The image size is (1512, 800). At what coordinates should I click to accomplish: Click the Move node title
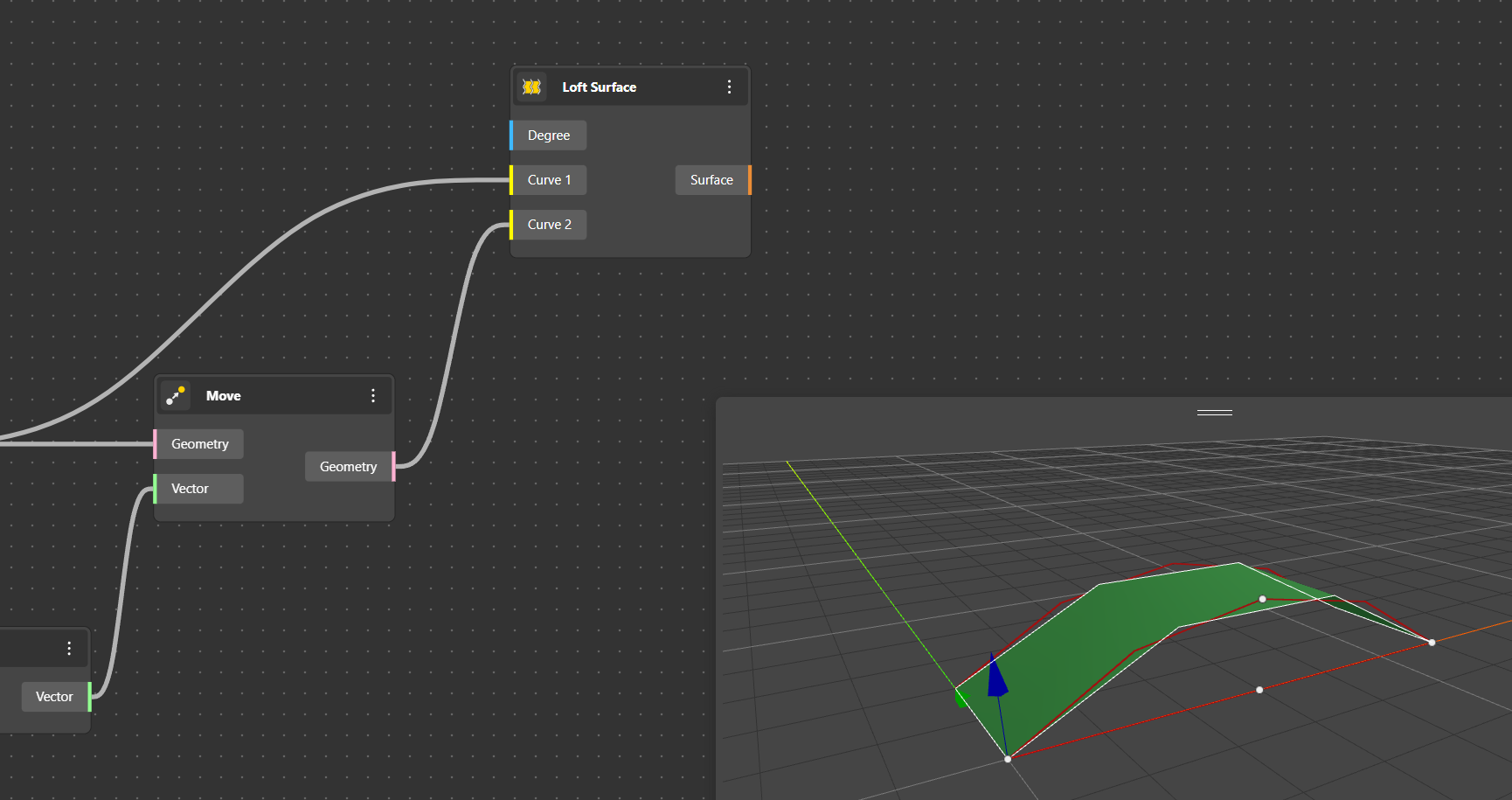click(224, 396)
